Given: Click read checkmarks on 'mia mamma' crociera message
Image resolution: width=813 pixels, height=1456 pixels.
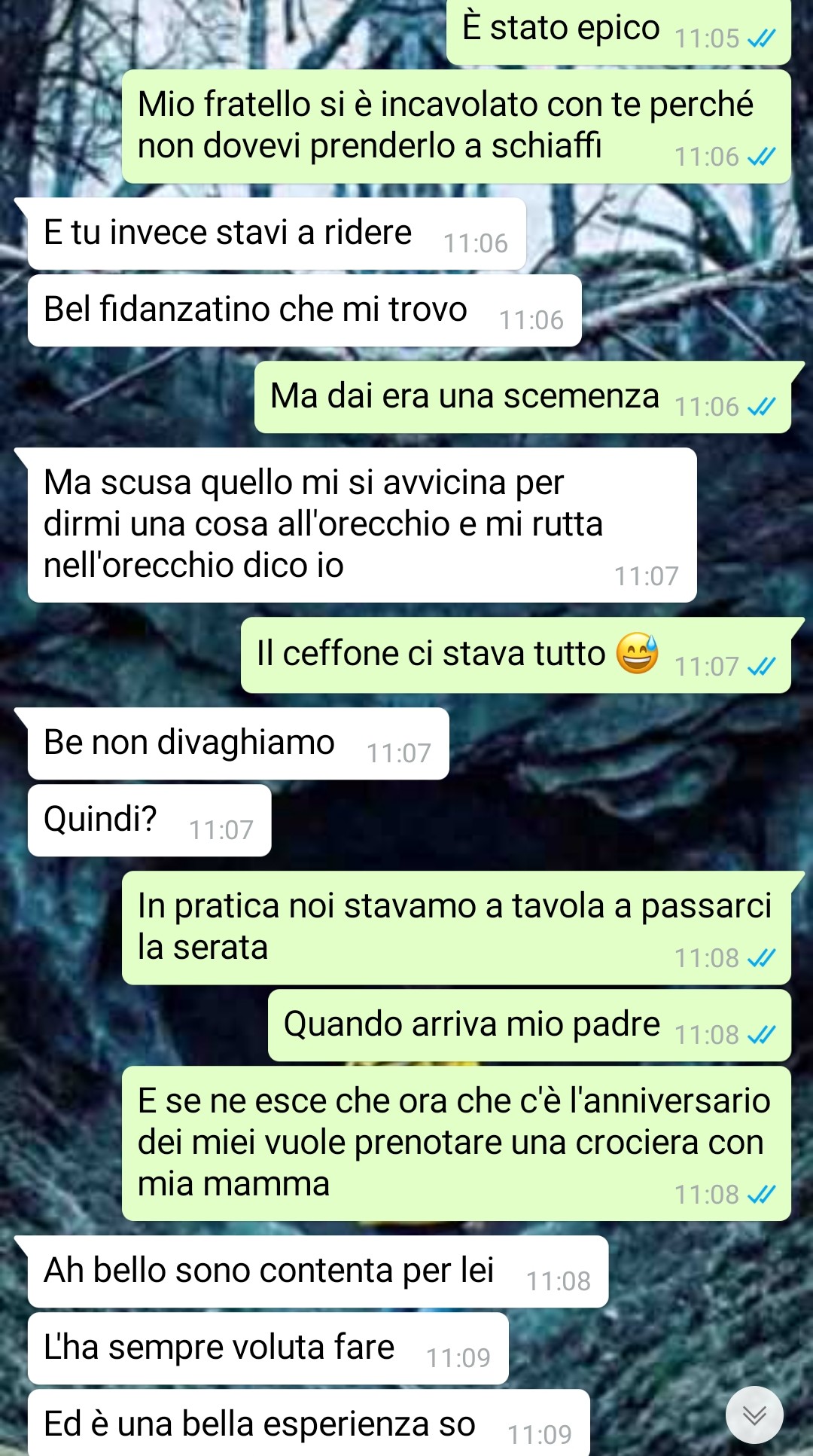Looking at the screenshot, I should click(761, 1195).
